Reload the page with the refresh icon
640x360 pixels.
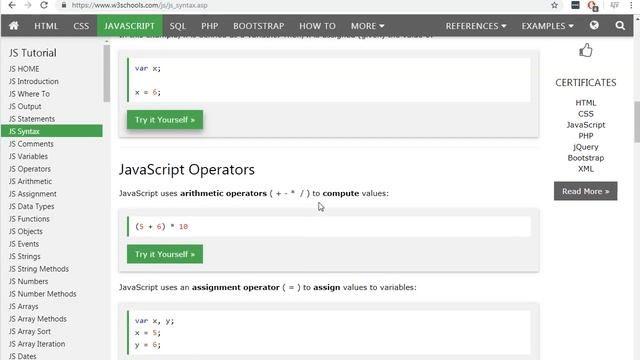[x=44, y=5]
